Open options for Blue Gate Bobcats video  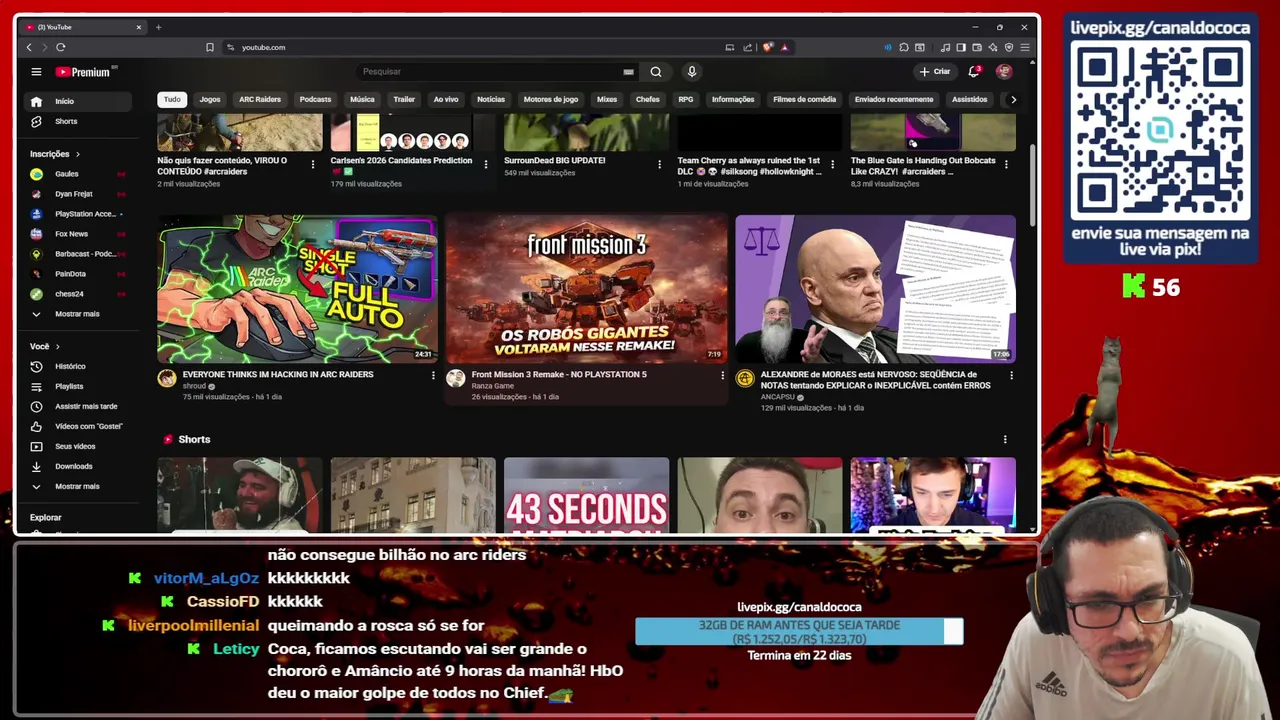pos(1005,164)
